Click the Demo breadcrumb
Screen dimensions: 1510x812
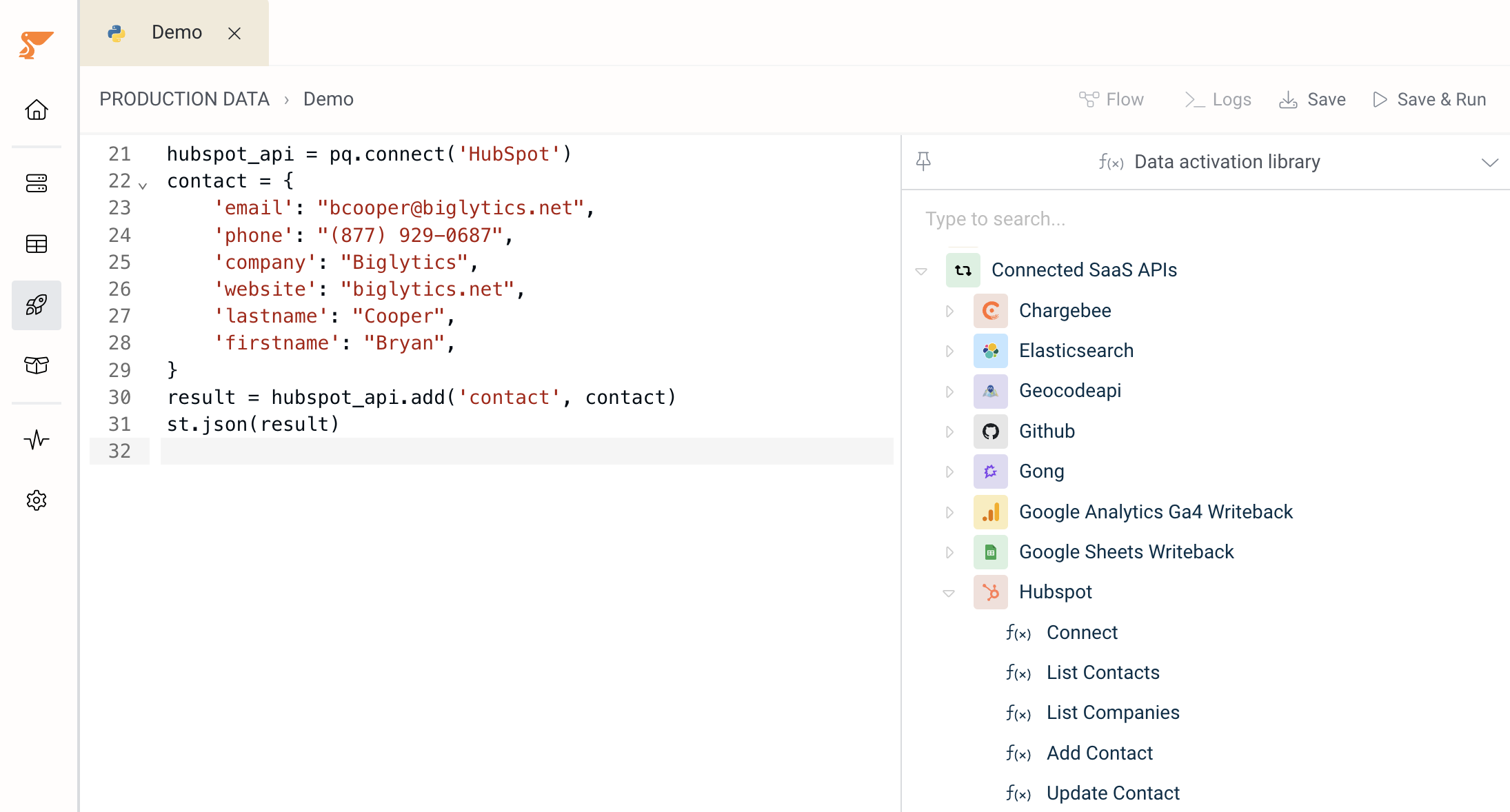[x=328, y=99]
